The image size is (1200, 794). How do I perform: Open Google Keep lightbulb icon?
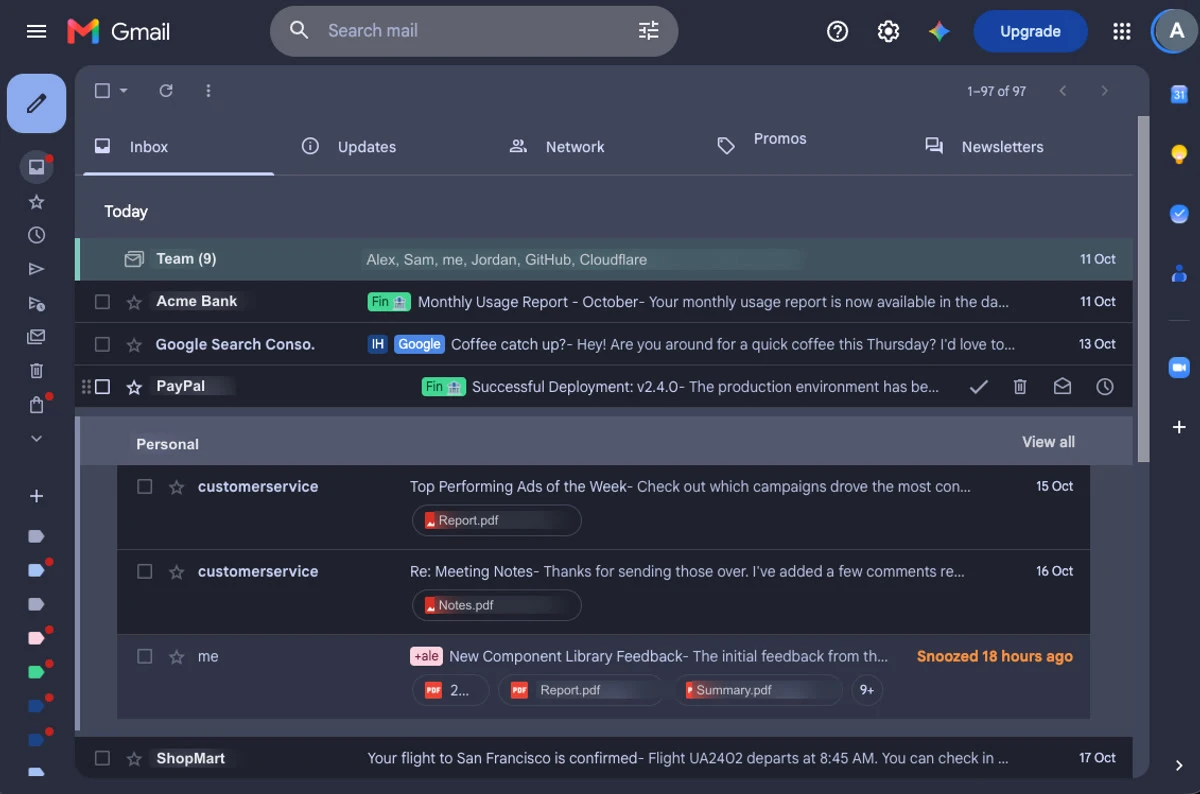click(1179, 154)
